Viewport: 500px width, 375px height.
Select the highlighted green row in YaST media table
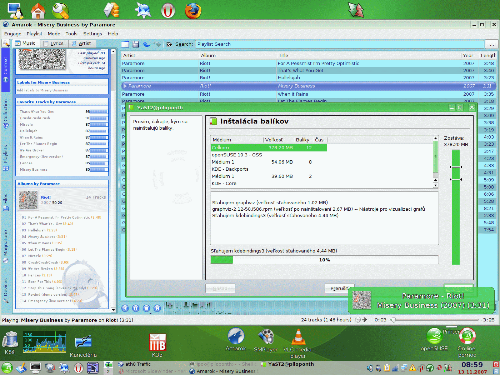coord(269,147)
